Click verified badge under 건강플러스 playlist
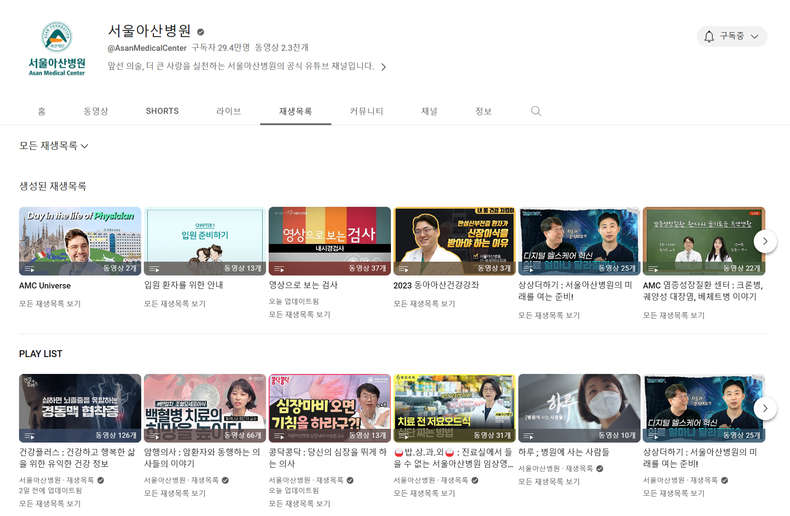 pos(101,480)
